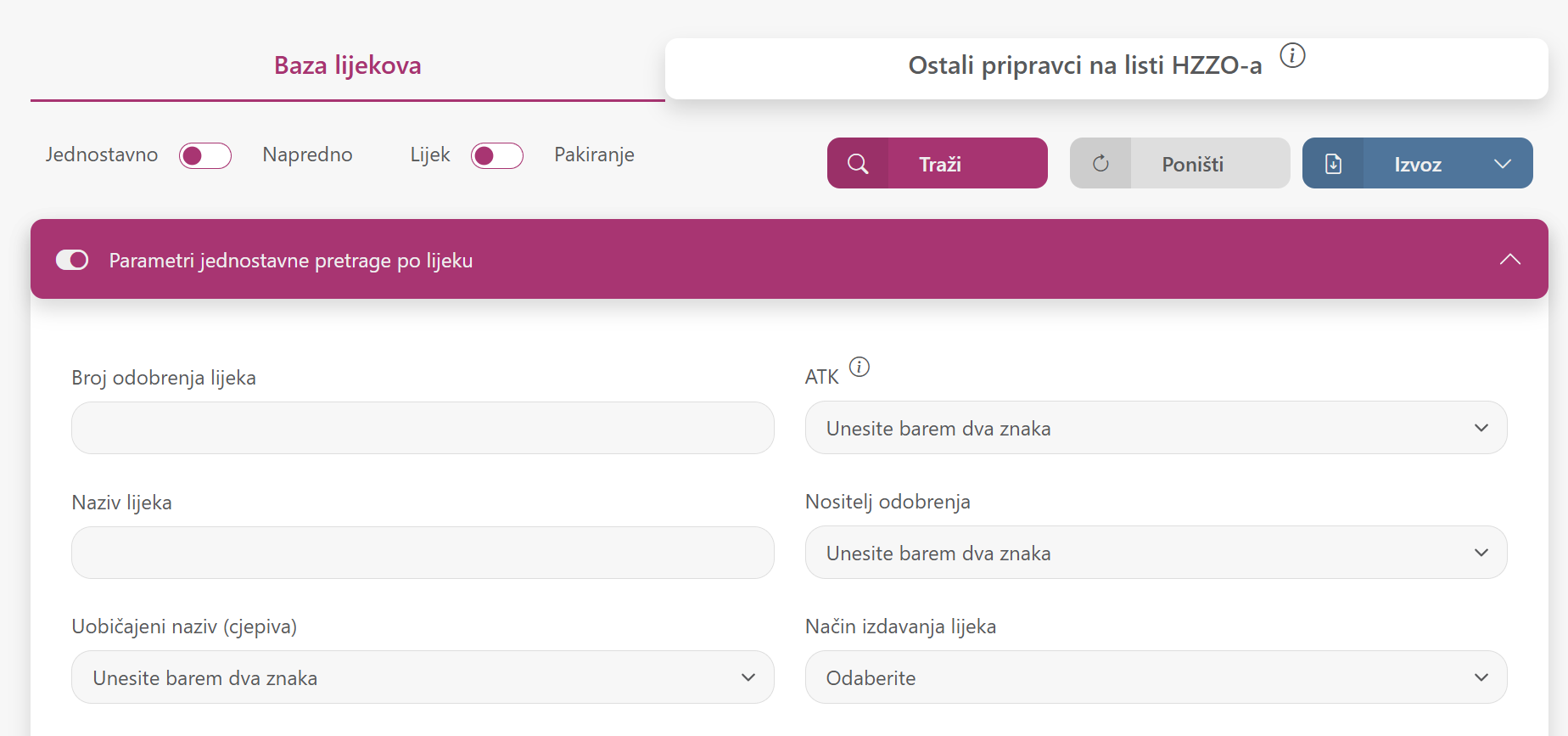Viewport: 1568px width, 736px height.
Task: Open the Izvoz dropdown arrow
Action: click(x=1503, y=164)
